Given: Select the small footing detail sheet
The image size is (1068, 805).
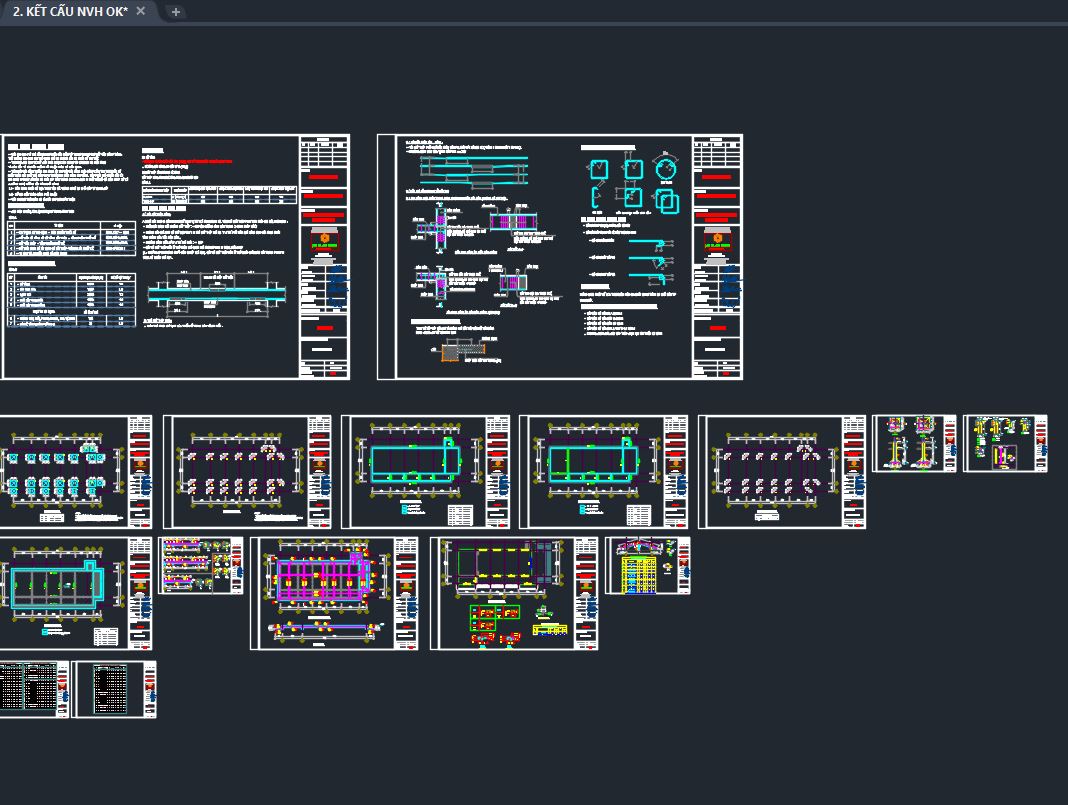Looking at the screenshot, I should pos(914,443).
